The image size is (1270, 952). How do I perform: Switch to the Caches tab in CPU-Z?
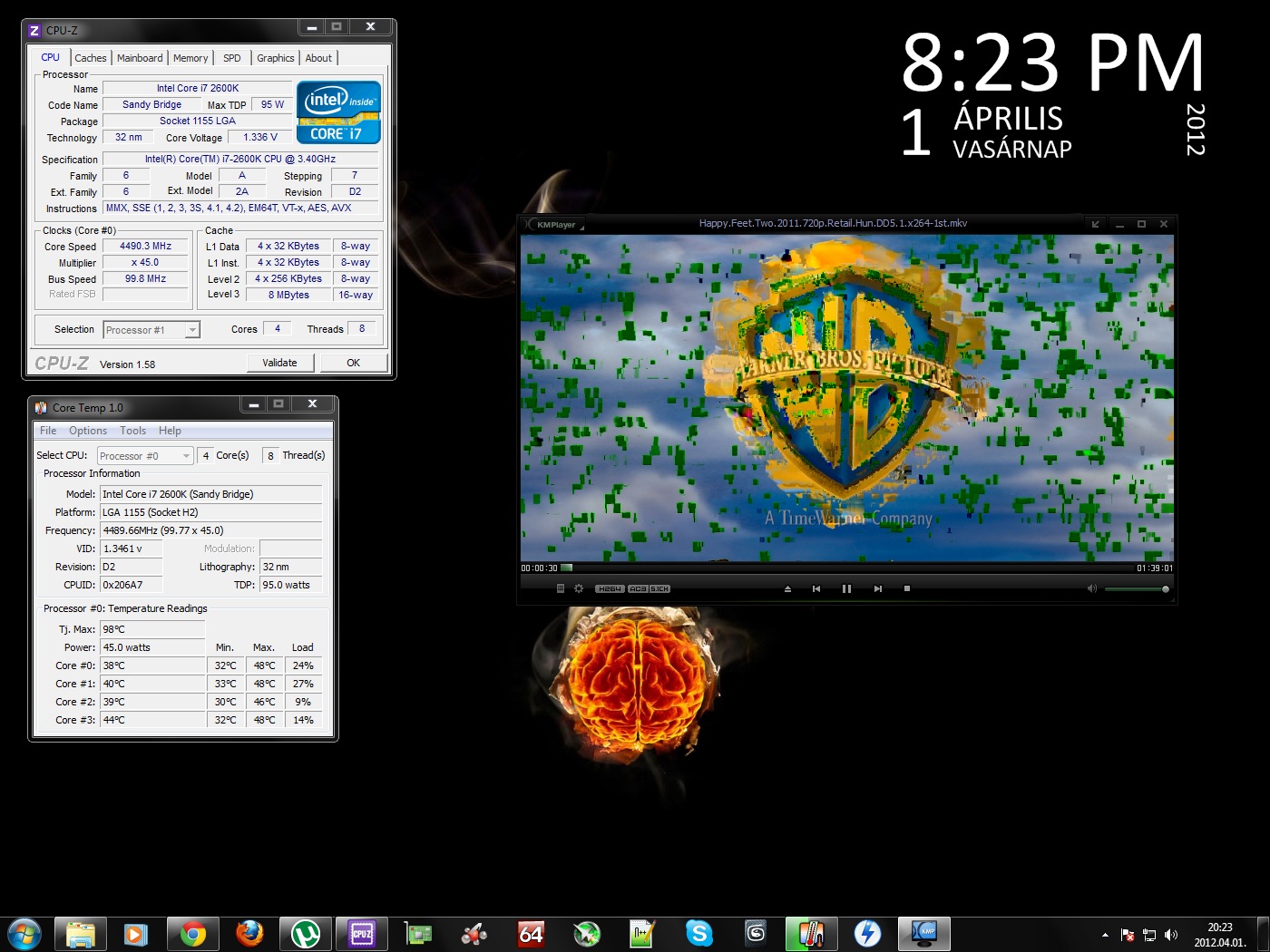coord(91,58)
